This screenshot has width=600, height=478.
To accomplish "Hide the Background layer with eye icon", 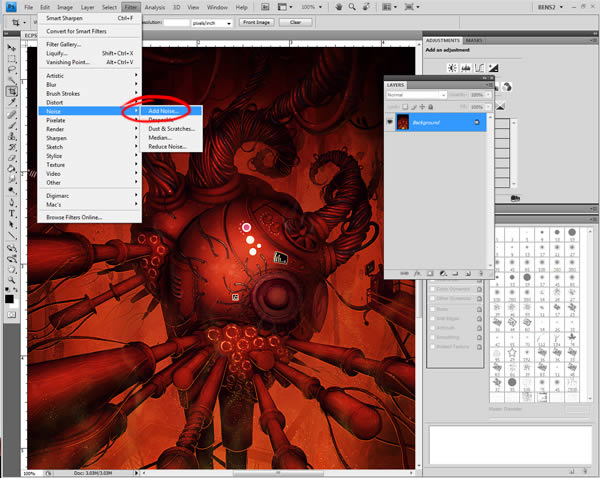I will pyautogui.click(x=390, y=122).
